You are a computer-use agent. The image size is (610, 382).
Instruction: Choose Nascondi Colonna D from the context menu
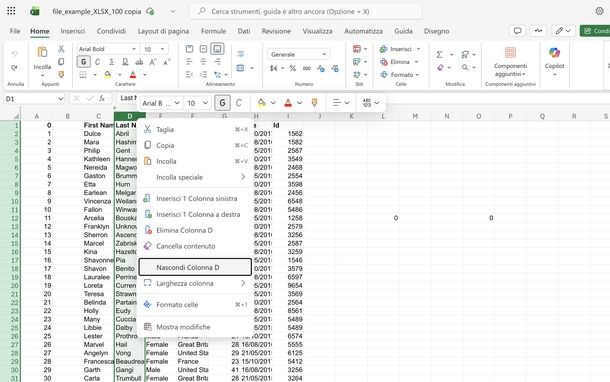coord(195,267)
